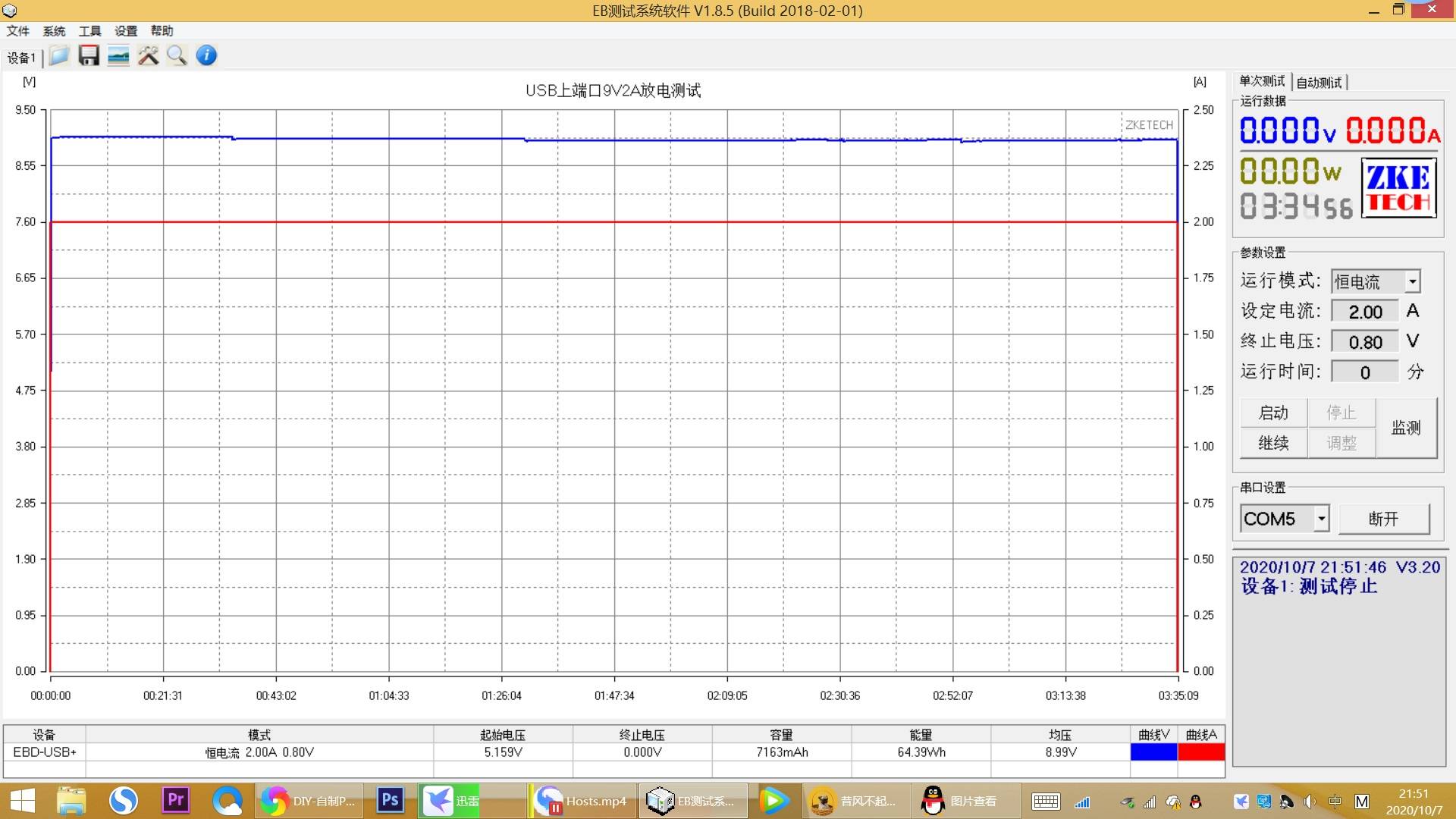Switch to 昔风不起... taskbar item
This screenshot has height=819, width=1456.
[x=855, y=801]
